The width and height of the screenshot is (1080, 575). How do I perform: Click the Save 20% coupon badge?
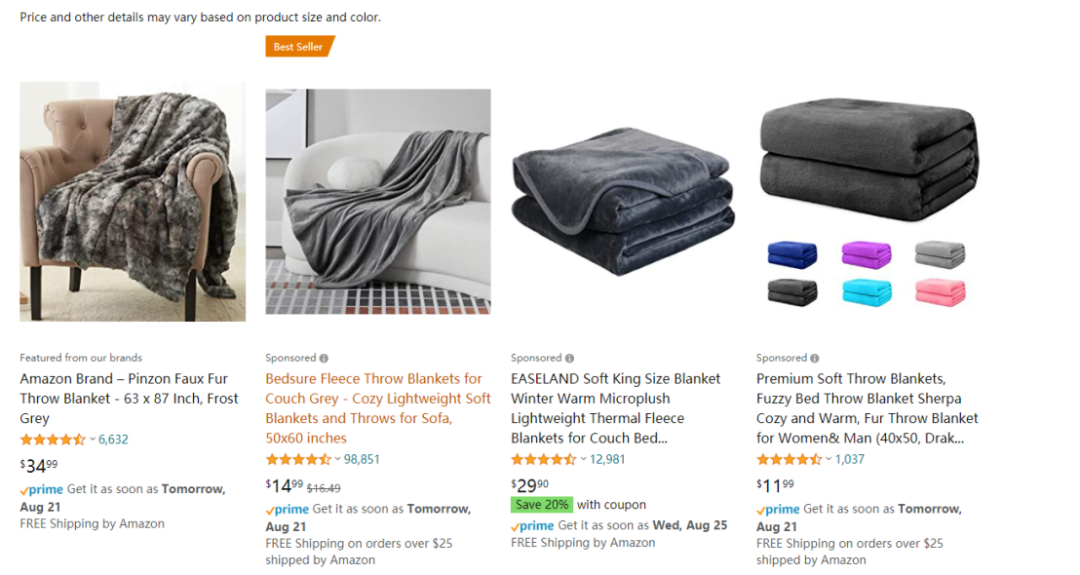[541, 505]
